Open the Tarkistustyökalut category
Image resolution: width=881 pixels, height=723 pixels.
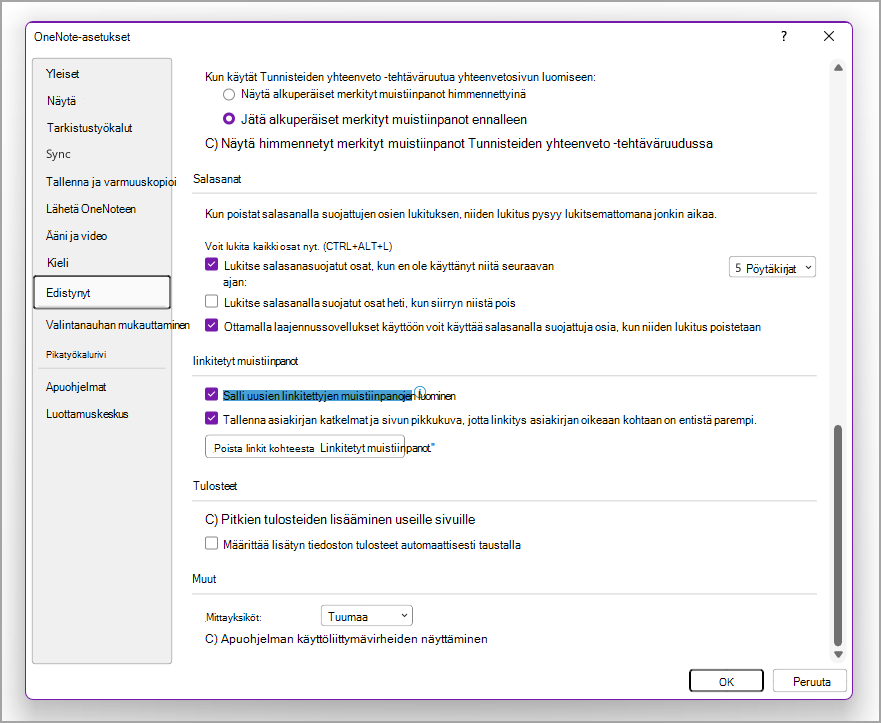click(89, 128)
